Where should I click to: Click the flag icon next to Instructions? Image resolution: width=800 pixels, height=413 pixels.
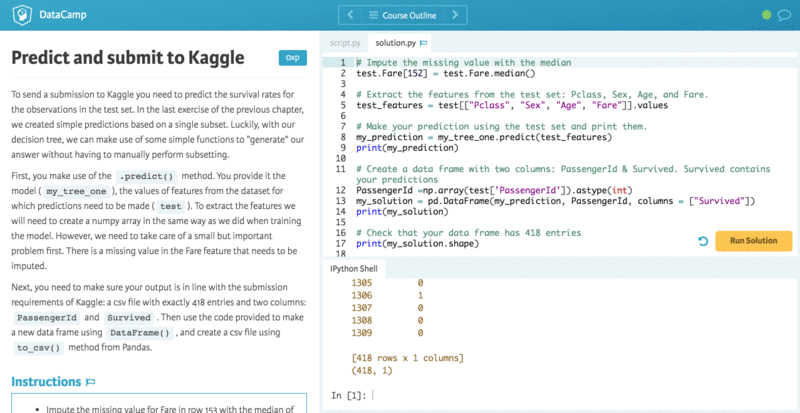(x=91, y=382)
